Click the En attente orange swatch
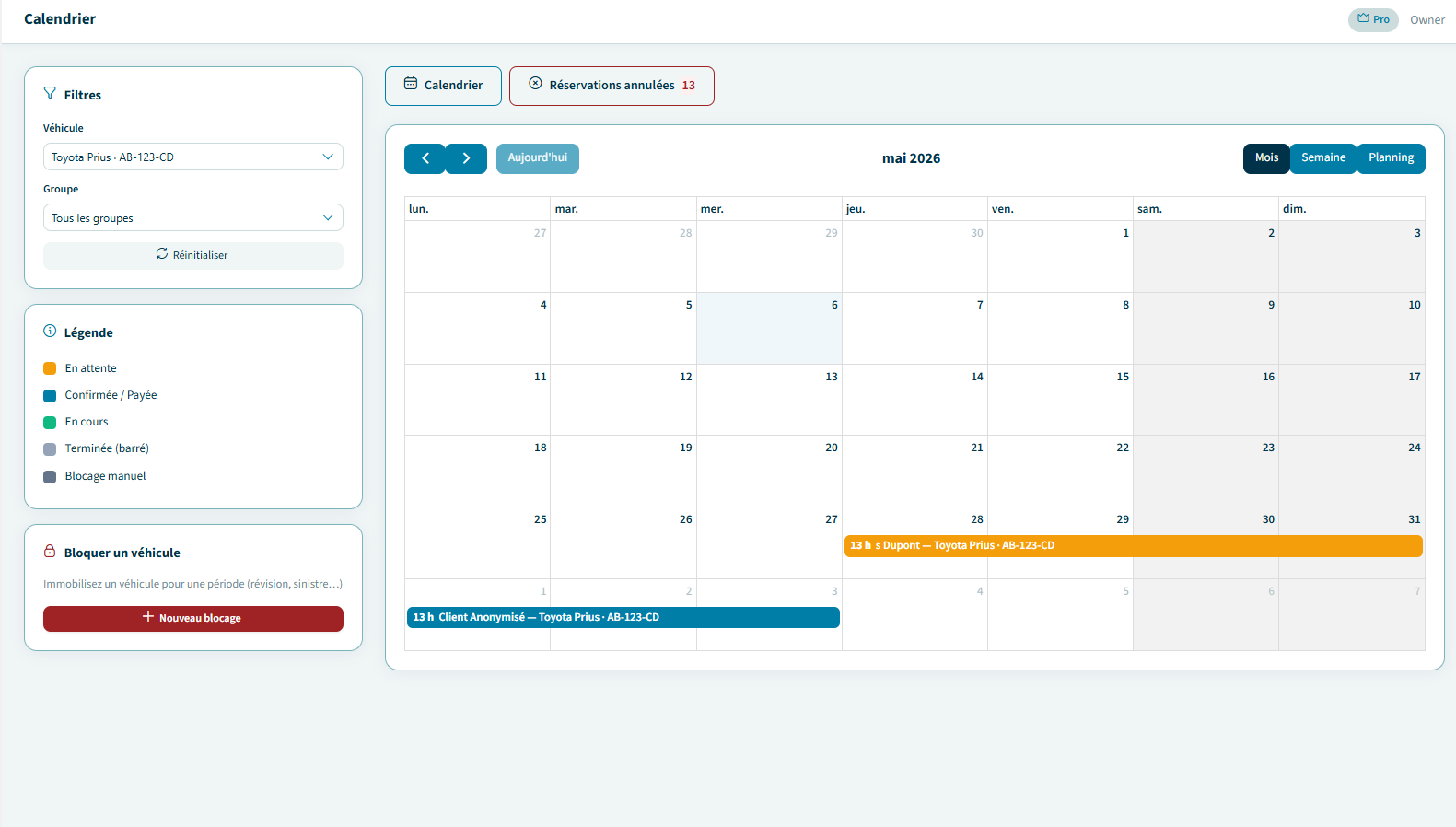The width and height of the screenshot is (1456, 827). pyautogui.click(x=50, y=368)
